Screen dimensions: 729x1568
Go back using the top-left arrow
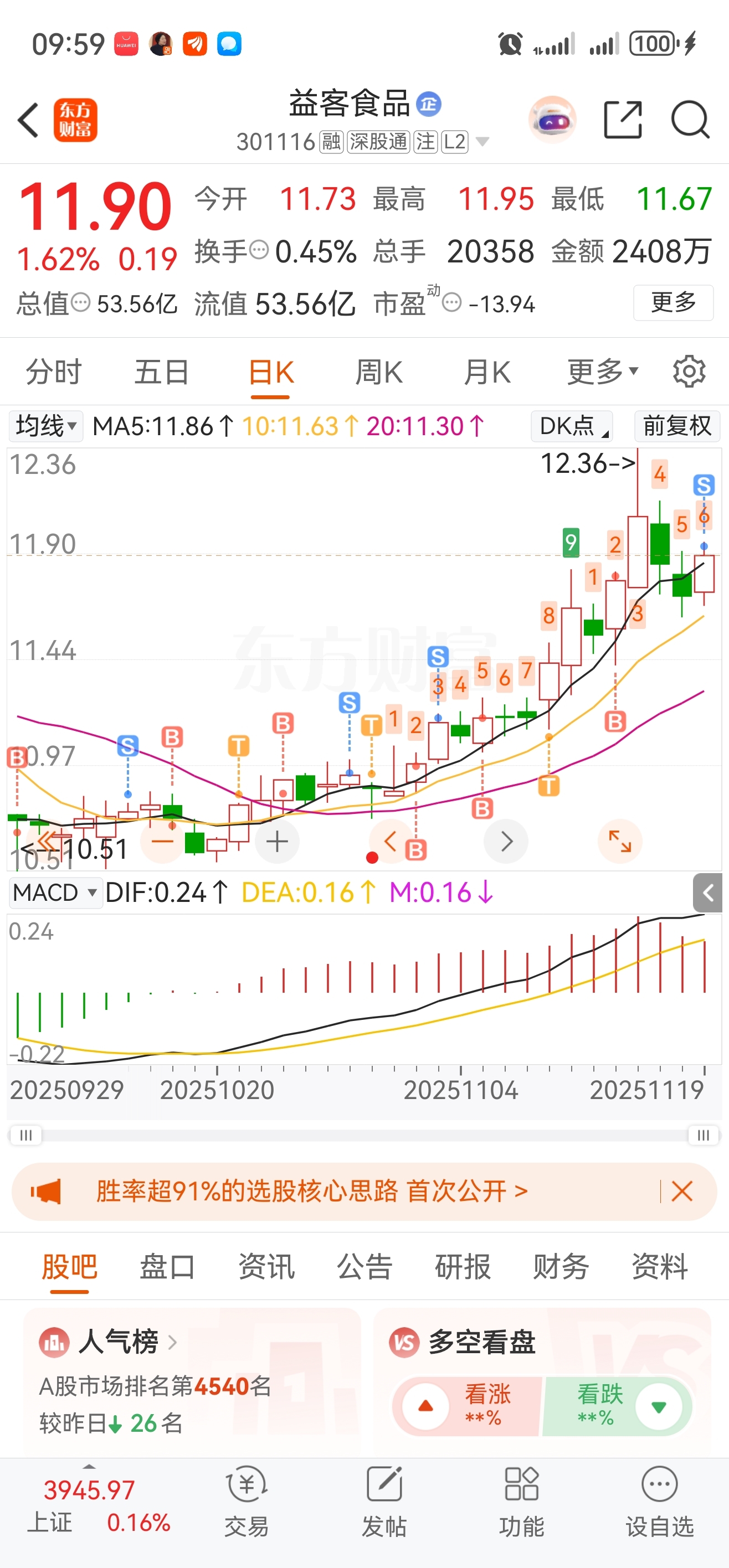click(x=29, y=120)
